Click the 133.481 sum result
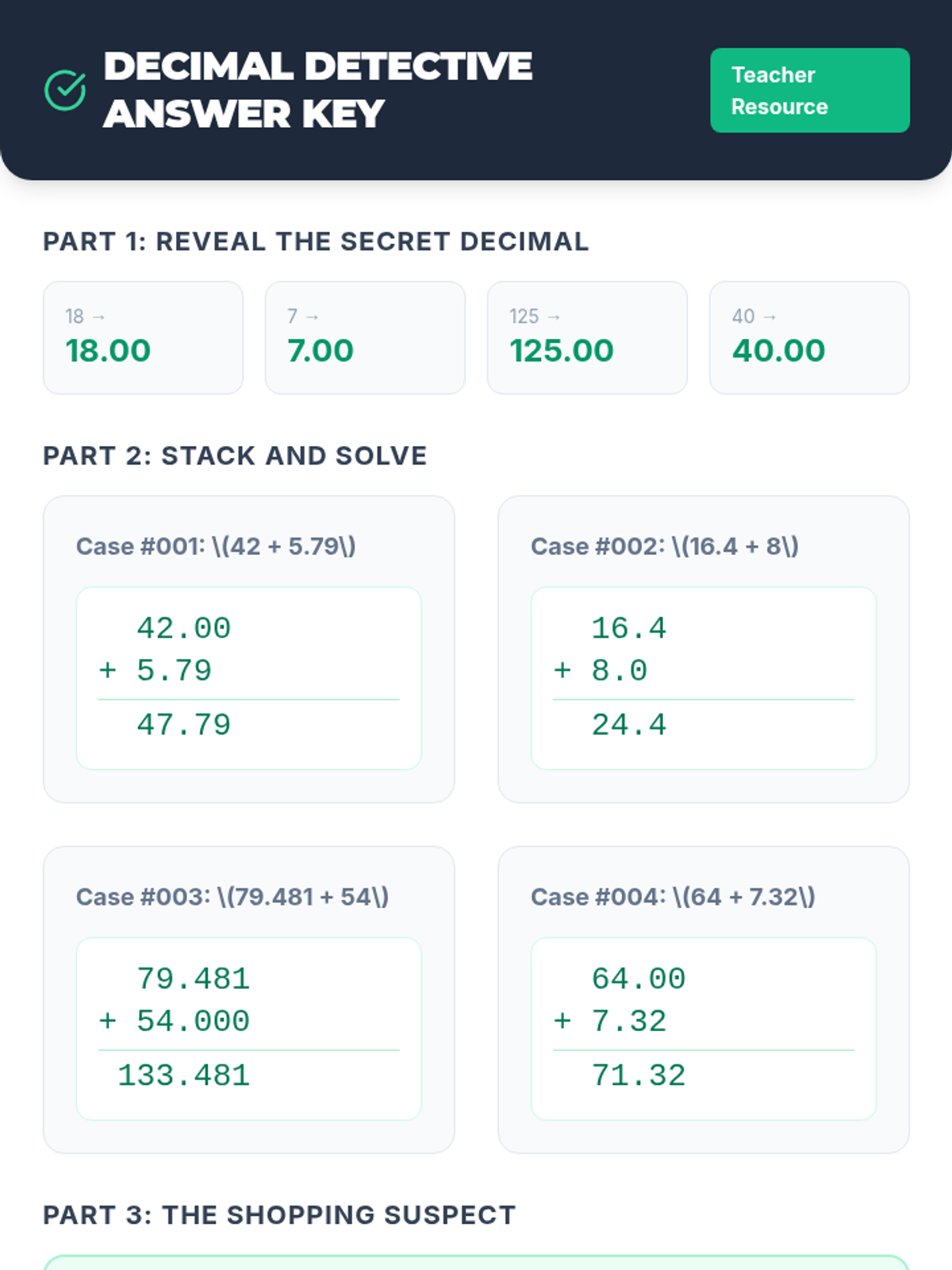Viewport: 952px width, 1270px height. pyautogui.click(x=183, y=1076)
